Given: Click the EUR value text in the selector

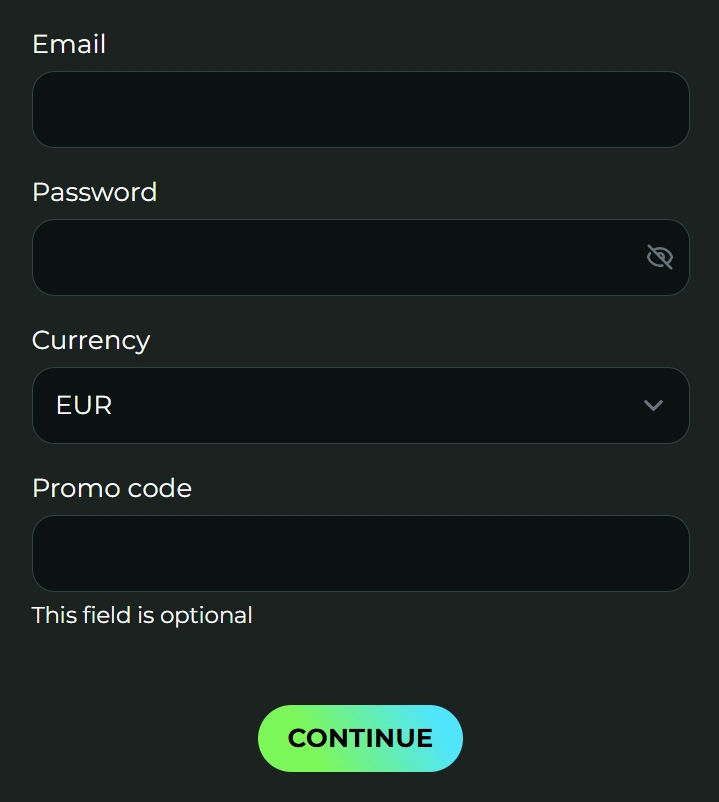Looking at the screenshot, I should (x=84, y=405).
